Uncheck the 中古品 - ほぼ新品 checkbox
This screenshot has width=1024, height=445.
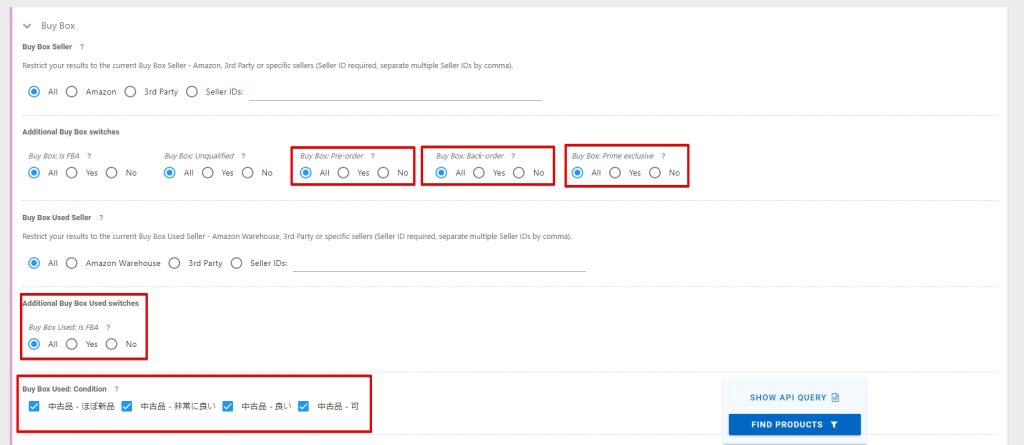(x=34, y=406)
